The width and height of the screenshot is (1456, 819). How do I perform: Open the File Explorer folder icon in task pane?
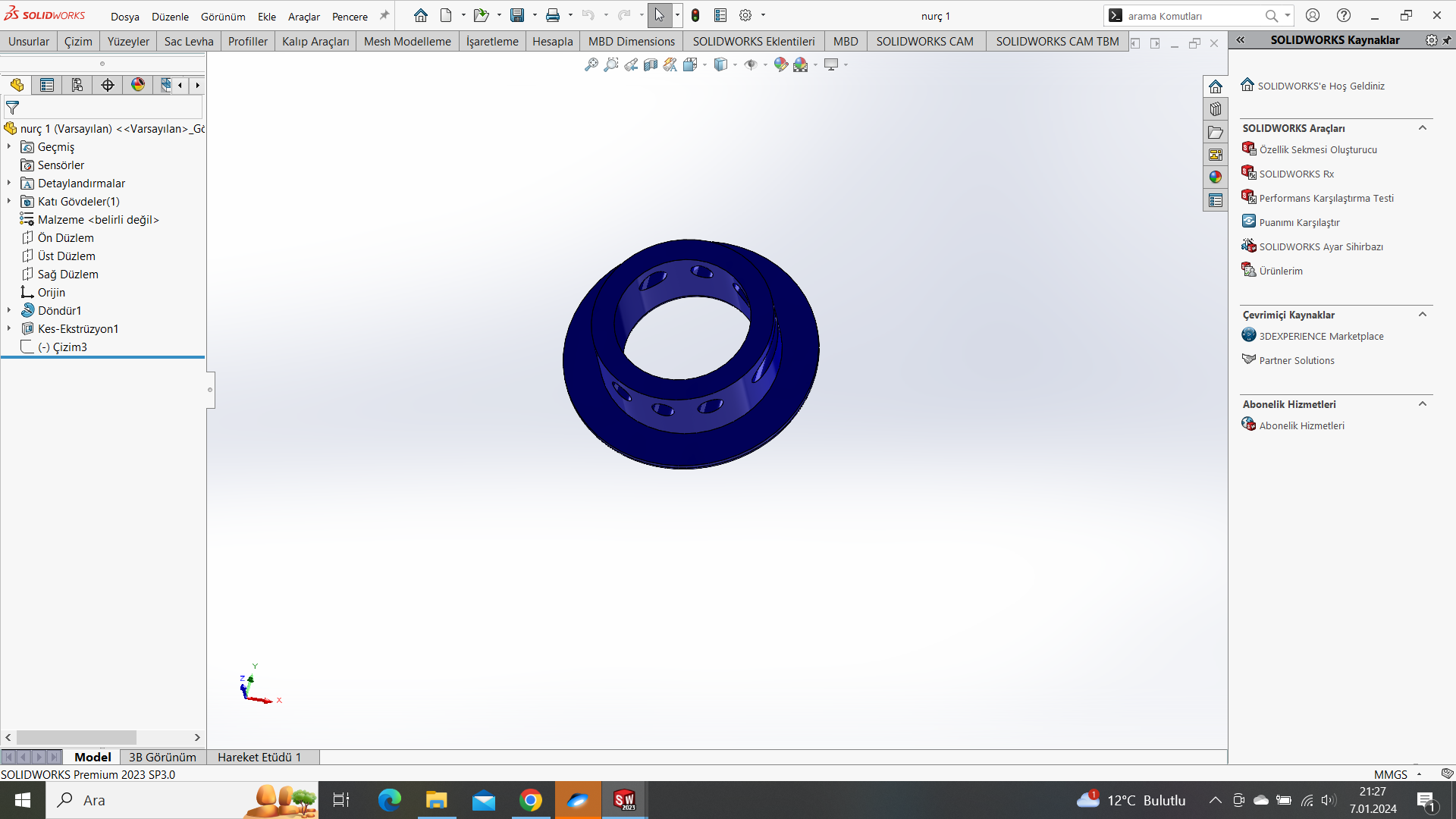coord(1216,133)
